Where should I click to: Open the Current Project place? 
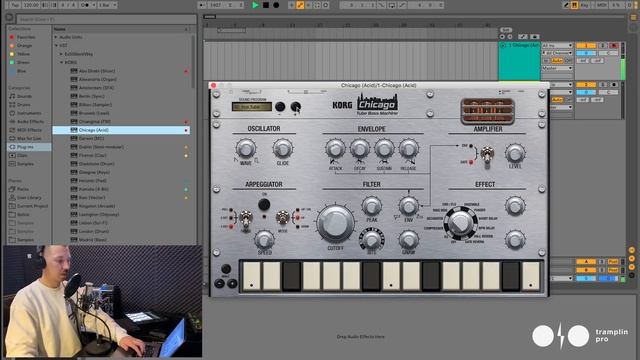(32, 206)
